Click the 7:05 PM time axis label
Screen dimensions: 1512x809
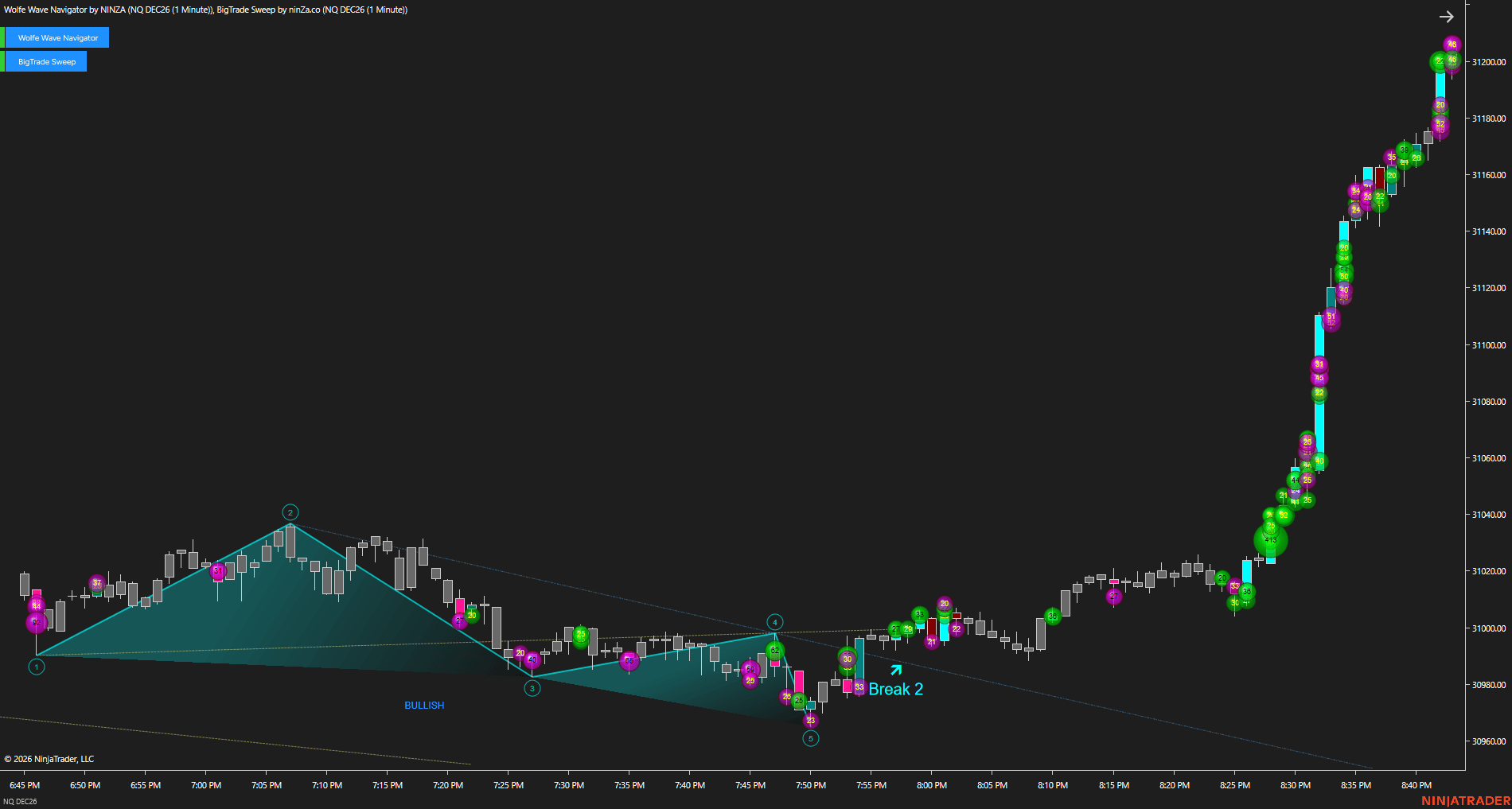267,785
